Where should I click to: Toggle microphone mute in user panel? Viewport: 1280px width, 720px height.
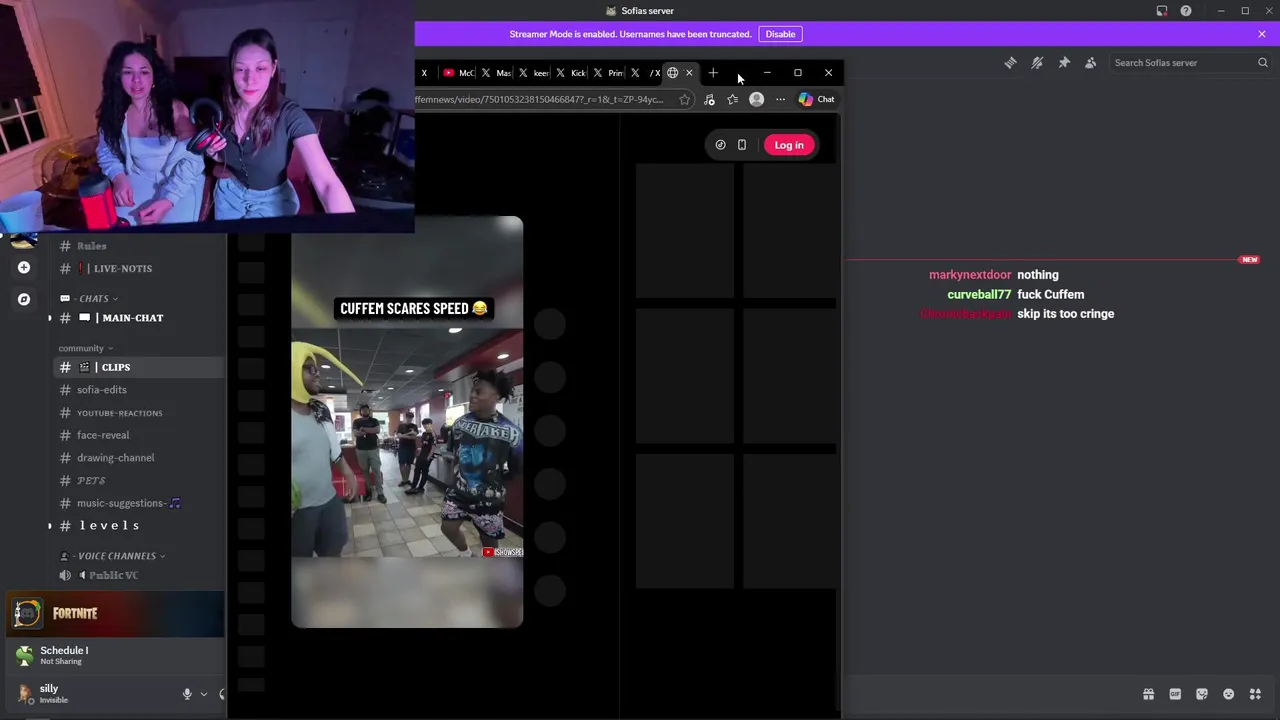pyautogui.click(x=187, y=694)
